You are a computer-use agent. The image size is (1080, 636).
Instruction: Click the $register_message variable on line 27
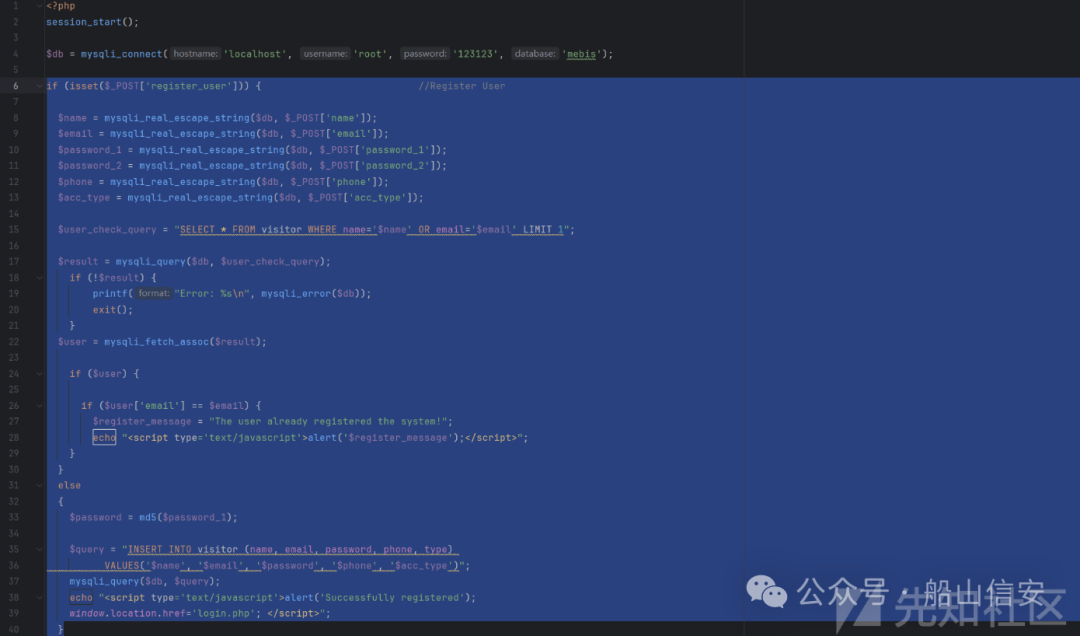coord(142,422)
